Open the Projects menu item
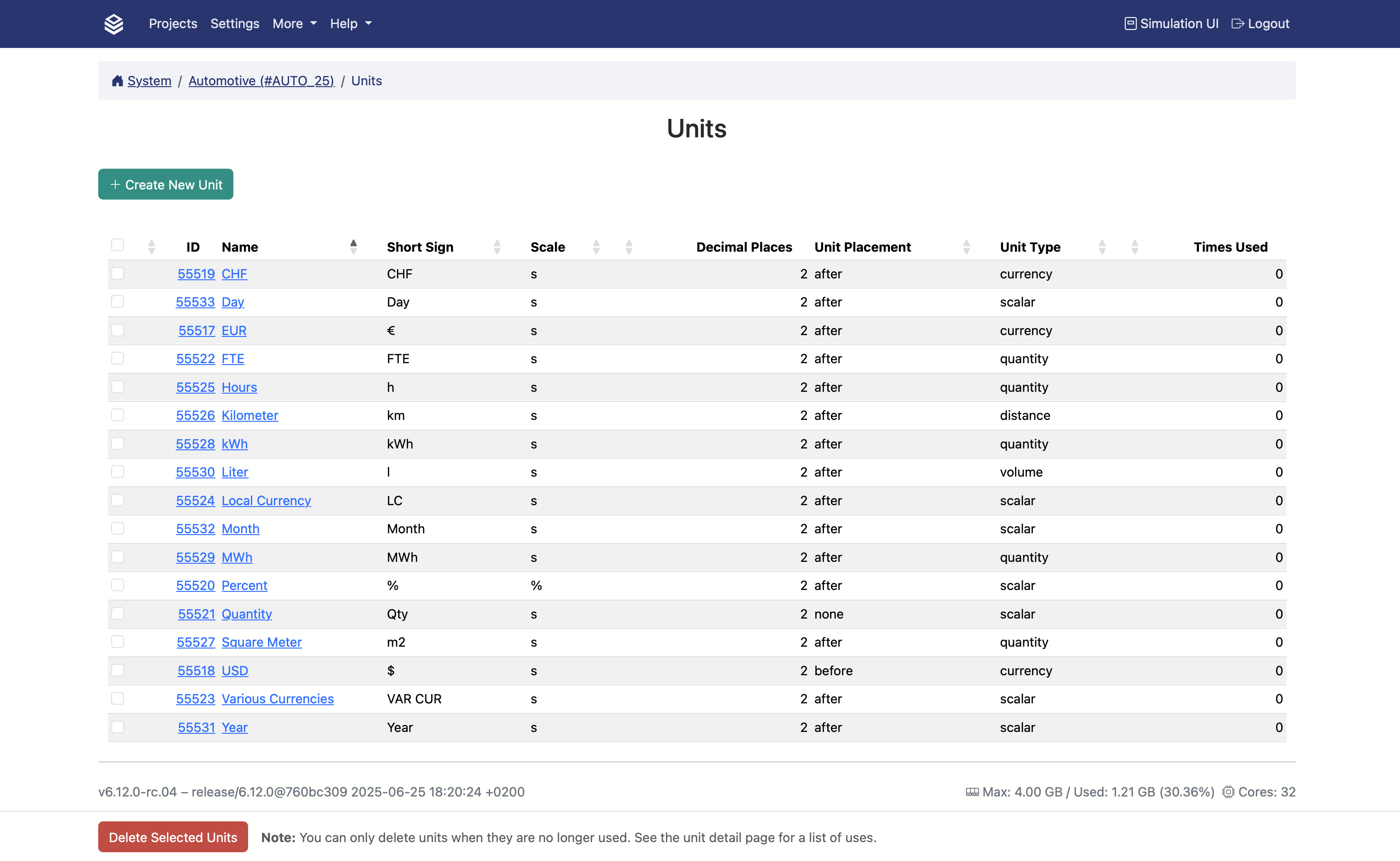This screenshot has width=1400, height=861. [172, 24]
